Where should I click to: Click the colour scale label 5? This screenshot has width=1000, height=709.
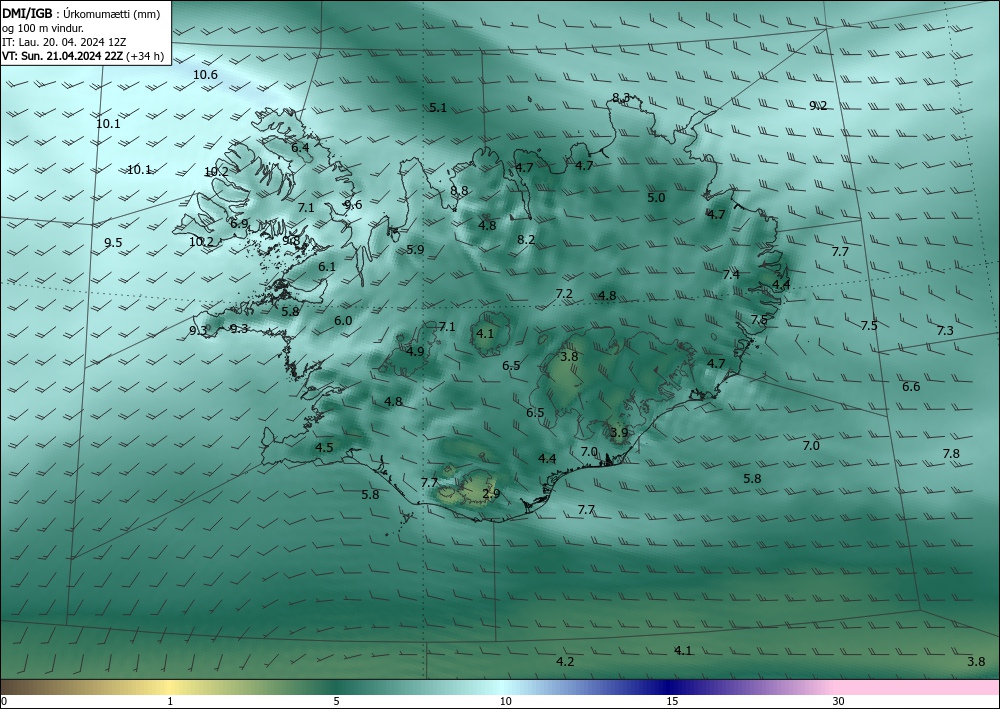[x=337, y=701]
